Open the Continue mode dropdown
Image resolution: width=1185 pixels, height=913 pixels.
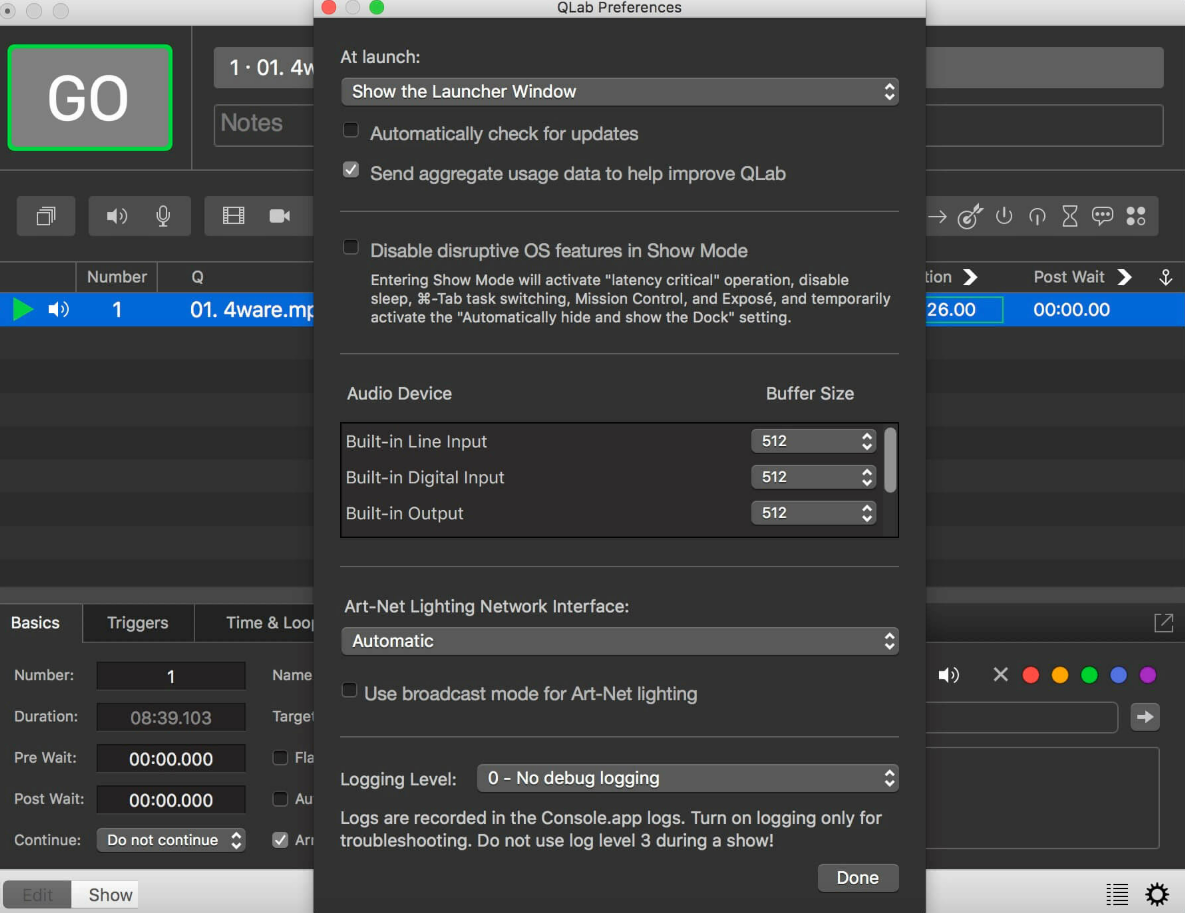tap(171, 840)
